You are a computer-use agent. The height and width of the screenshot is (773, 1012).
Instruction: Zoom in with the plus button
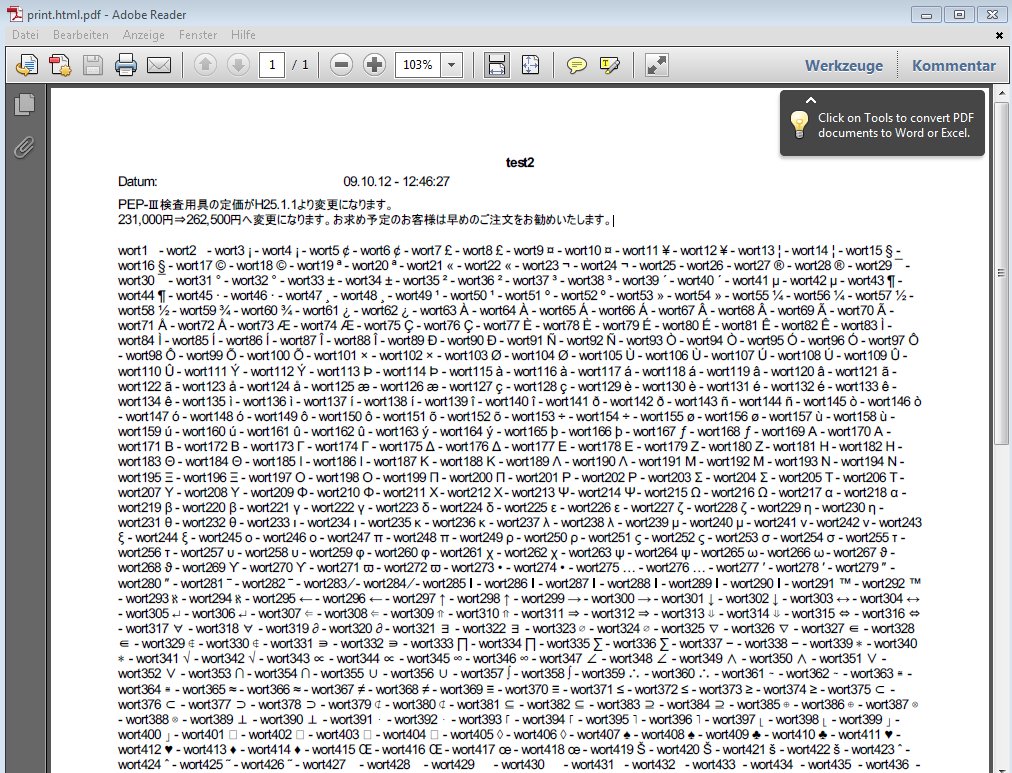(374, 66)
